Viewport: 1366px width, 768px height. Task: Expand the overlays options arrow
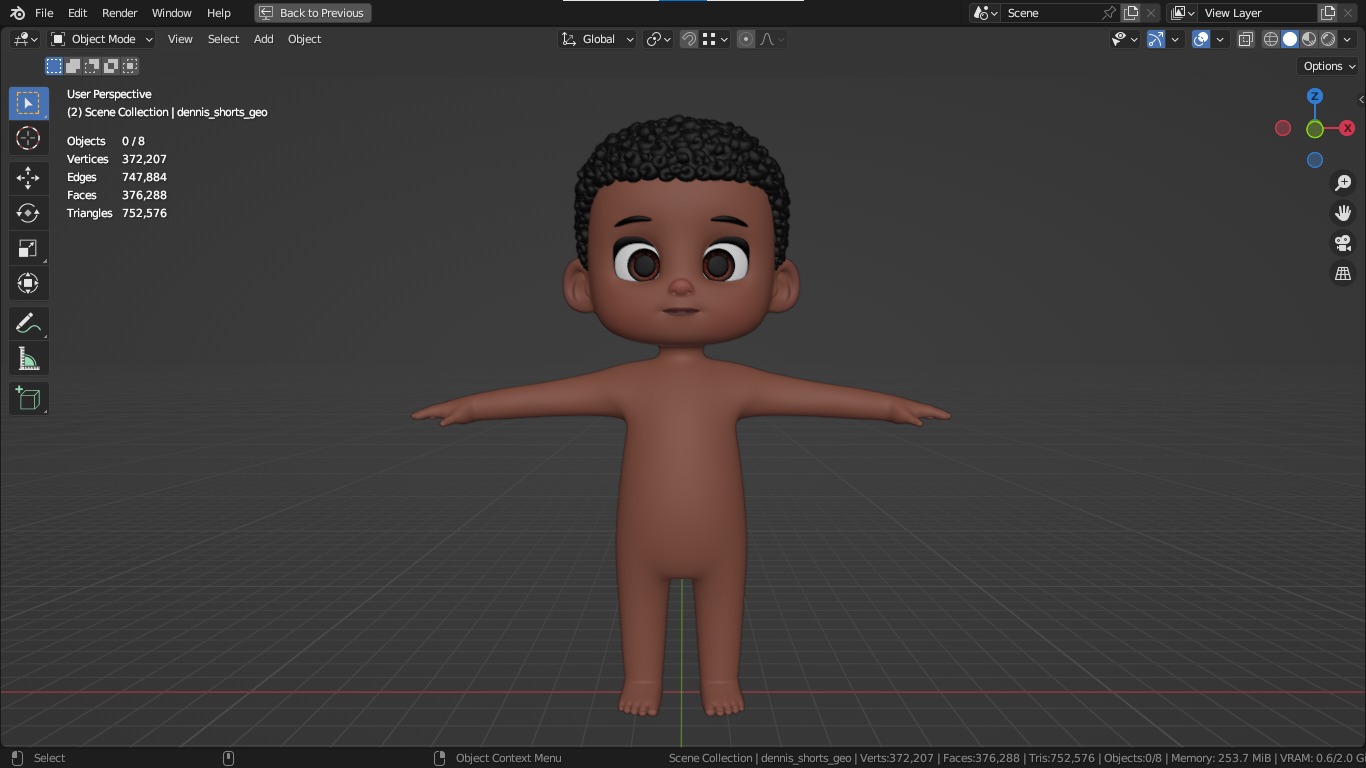(x=1220, y=39)
